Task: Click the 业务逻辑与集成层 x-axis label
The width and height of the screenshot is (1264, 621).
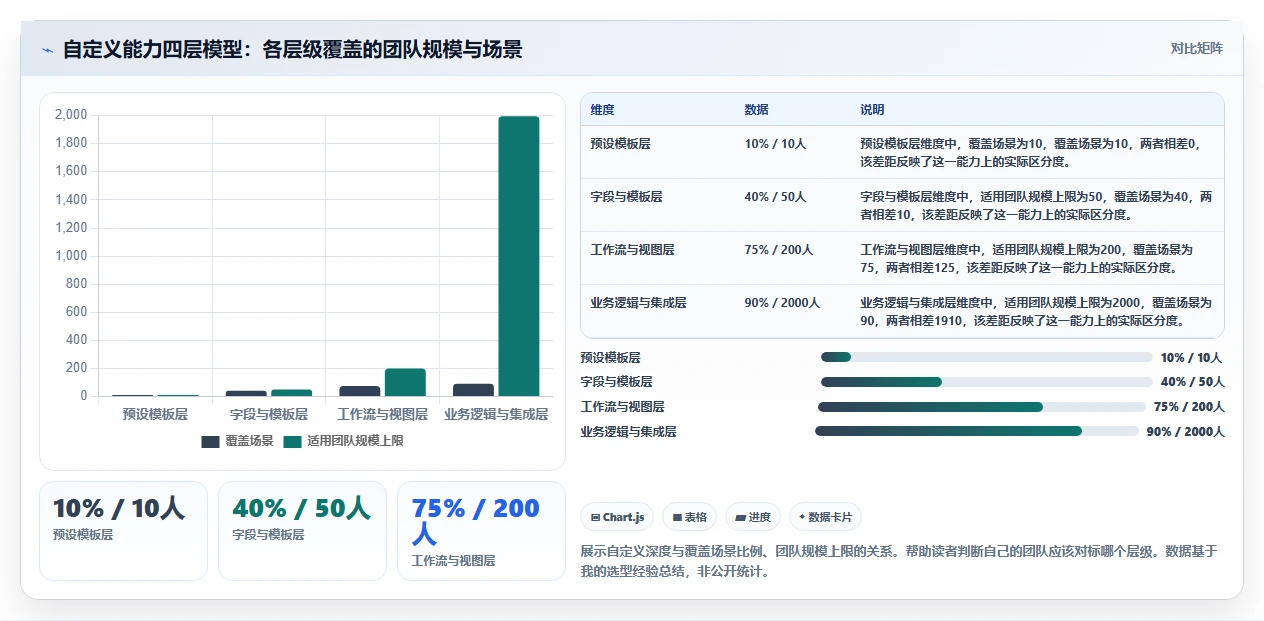Action: pyautogui.click(x=496, y=414)
